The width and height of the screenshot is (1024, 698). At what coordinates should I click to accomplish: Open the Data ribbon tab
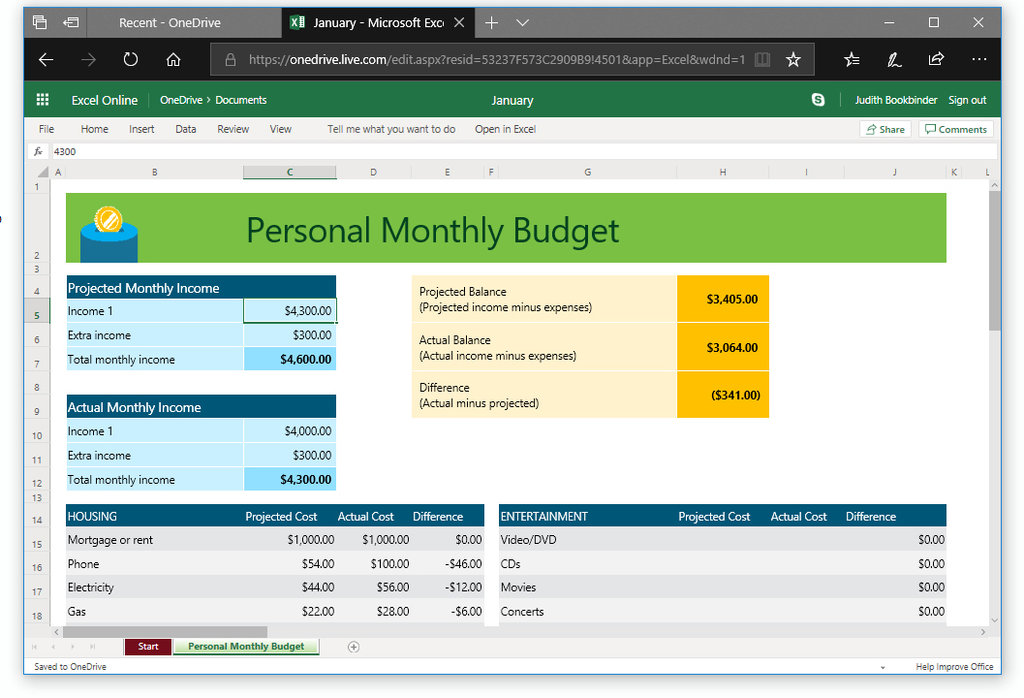(185, 129)
